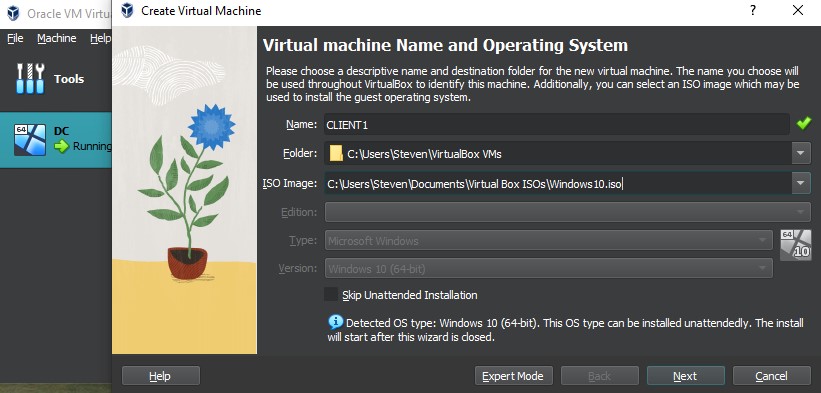Click the Help button at dialog bottom
Viewport: 821px width, 393px height.
(x=161, y=376)
